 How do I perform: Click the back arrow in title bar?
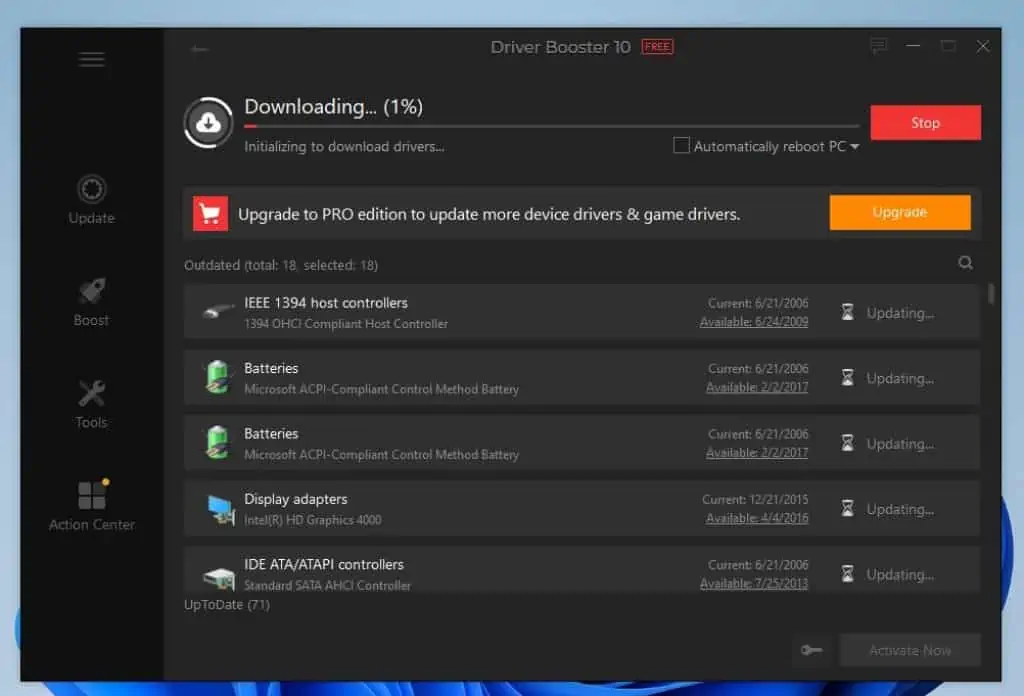click(x=200, y=48)
